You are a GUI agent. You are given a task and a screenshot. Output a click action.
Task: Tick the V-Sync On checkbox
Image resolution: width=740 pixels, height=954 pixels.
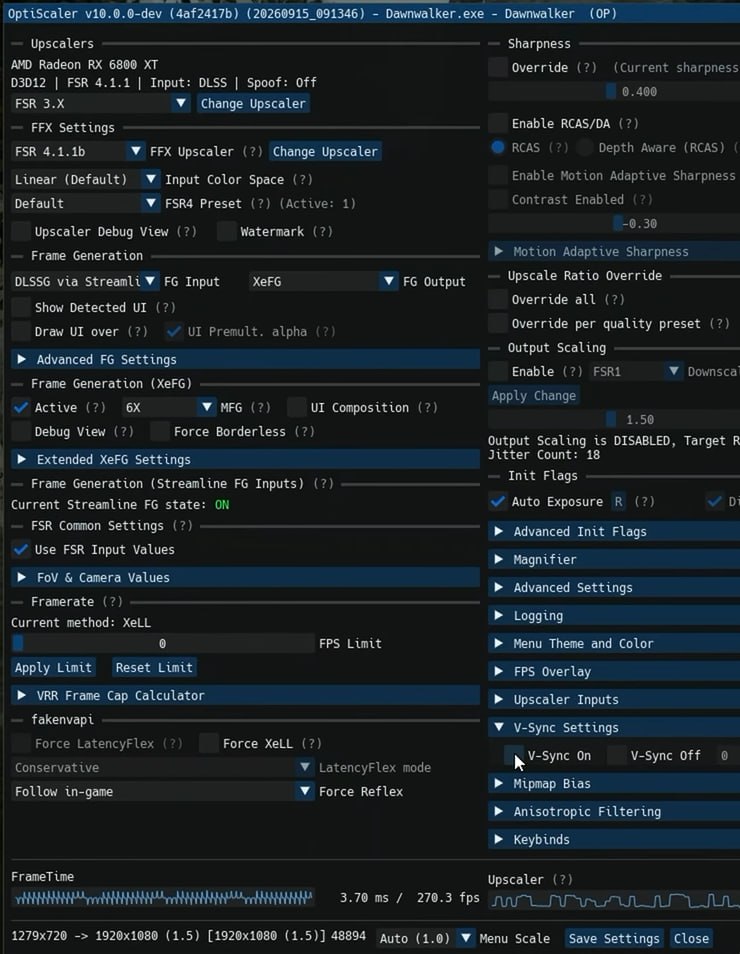[514, 755]
